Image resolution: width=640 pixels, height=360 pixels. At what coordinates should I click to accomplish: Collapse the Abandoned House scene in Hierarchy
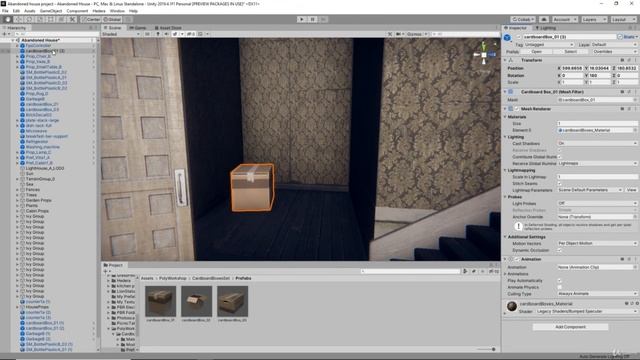coord(13,40)
